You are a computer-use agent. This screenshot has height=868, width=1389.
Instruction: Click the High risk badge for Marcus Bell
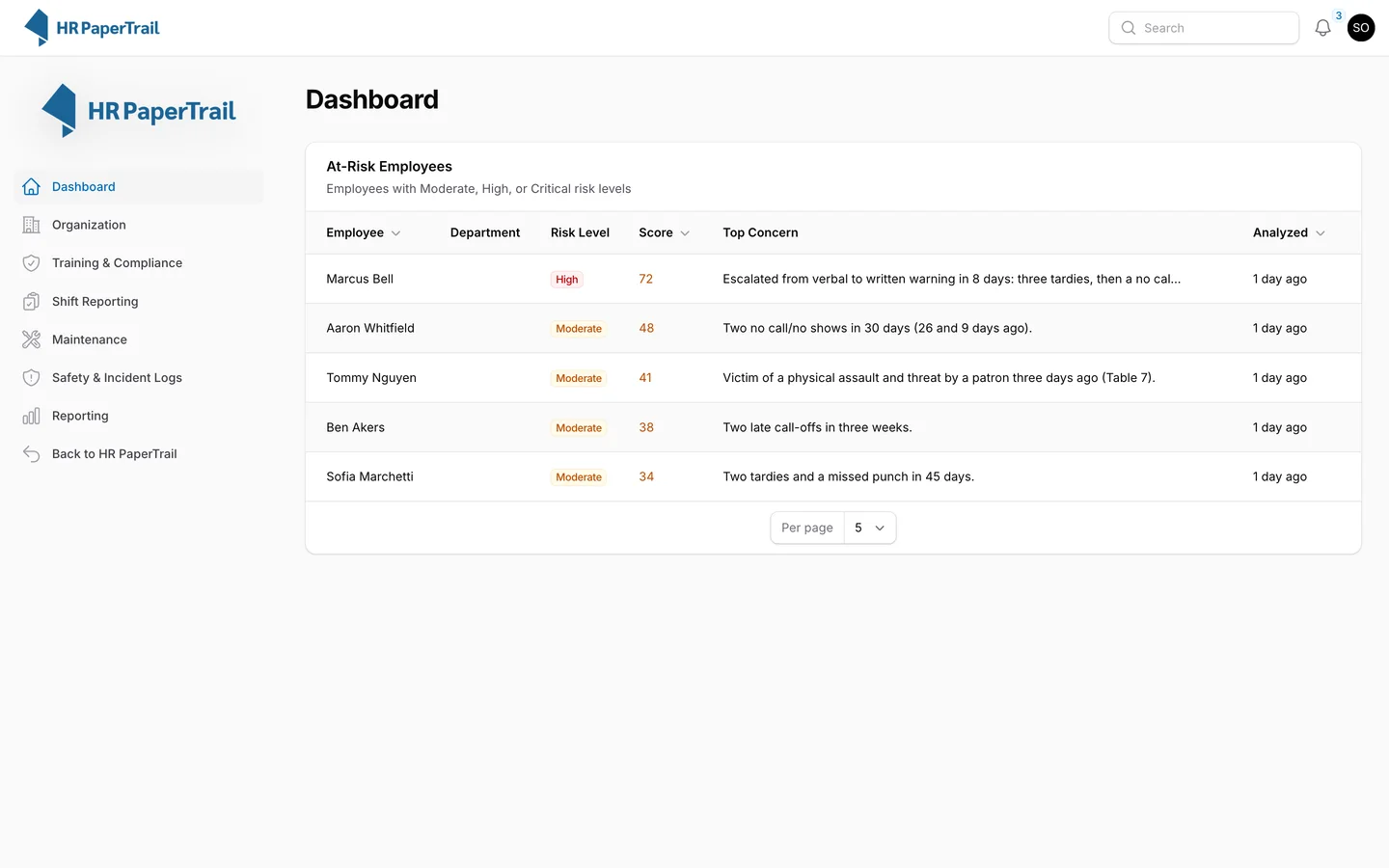567,280
